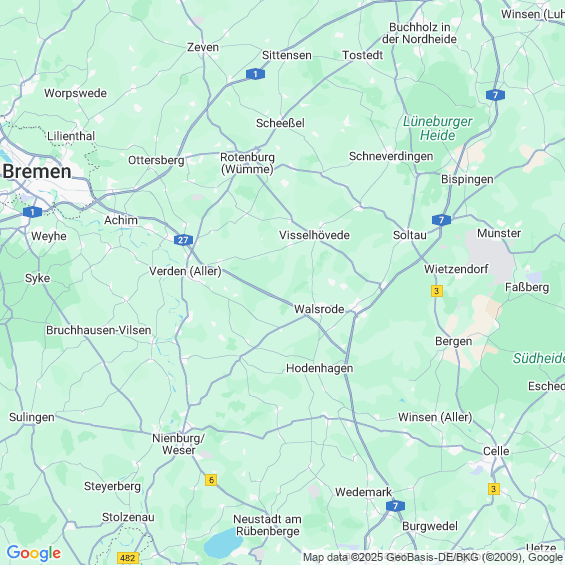Click the Rotenburg (Wümme) label
This screenshot has width=565, height=565.
coord(248,163)
